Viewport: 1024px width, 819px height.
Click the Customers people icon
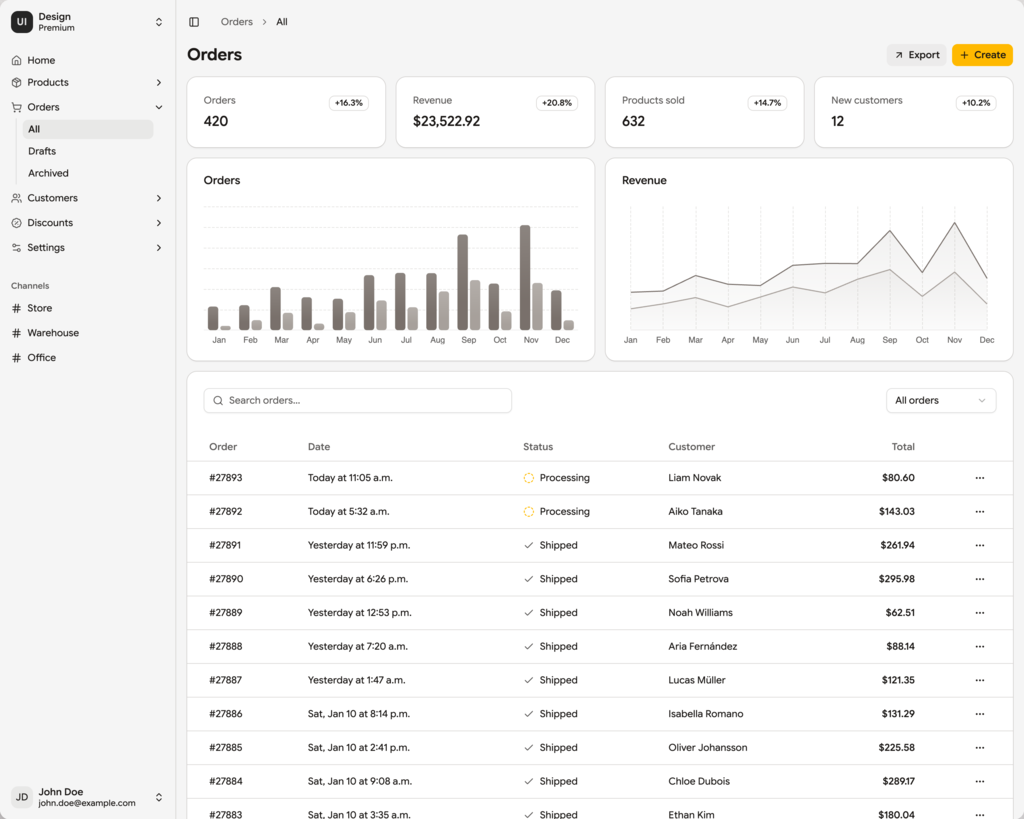click(16, 198)
